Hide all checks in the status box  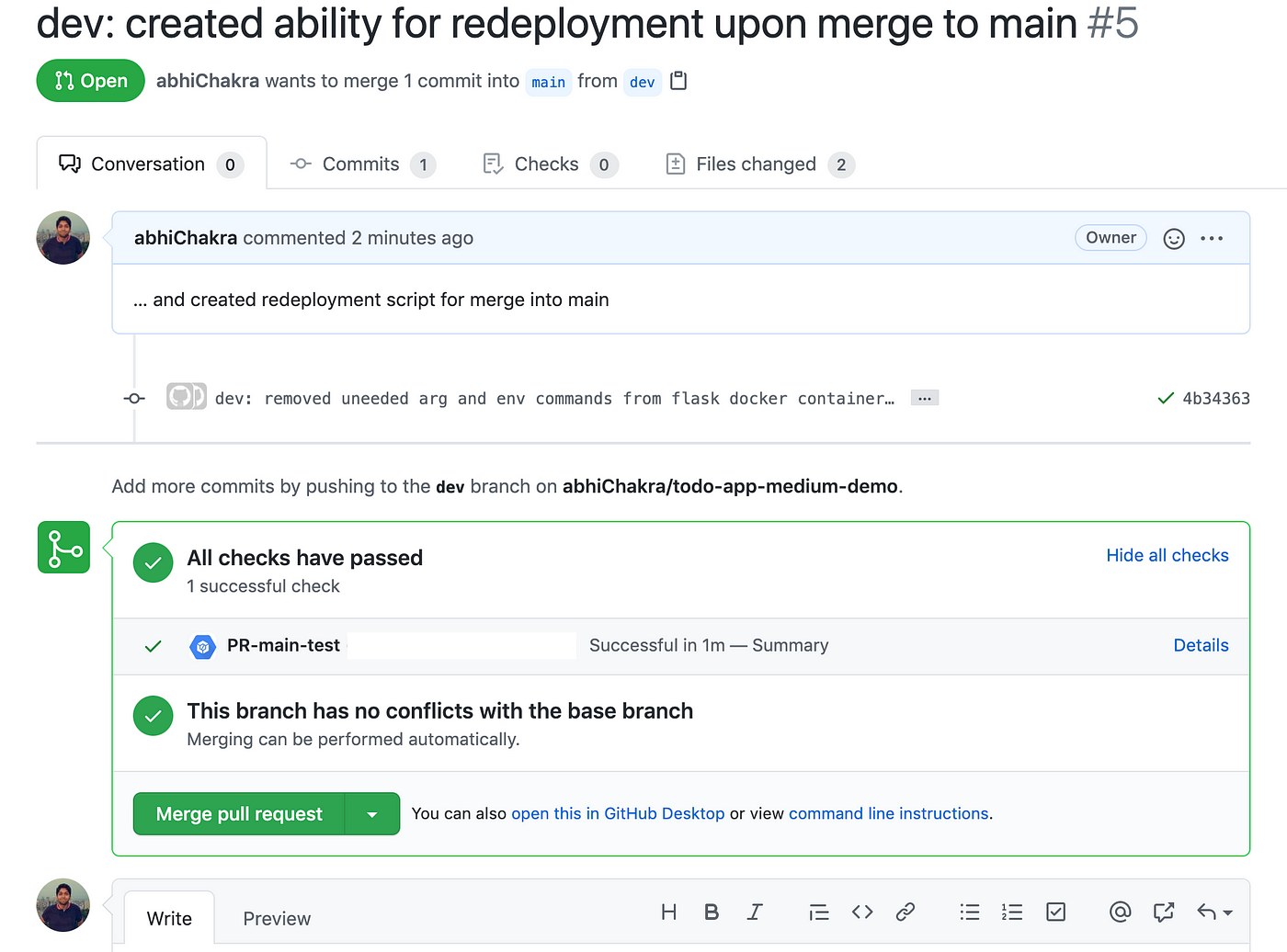(x=1167, y=555)
